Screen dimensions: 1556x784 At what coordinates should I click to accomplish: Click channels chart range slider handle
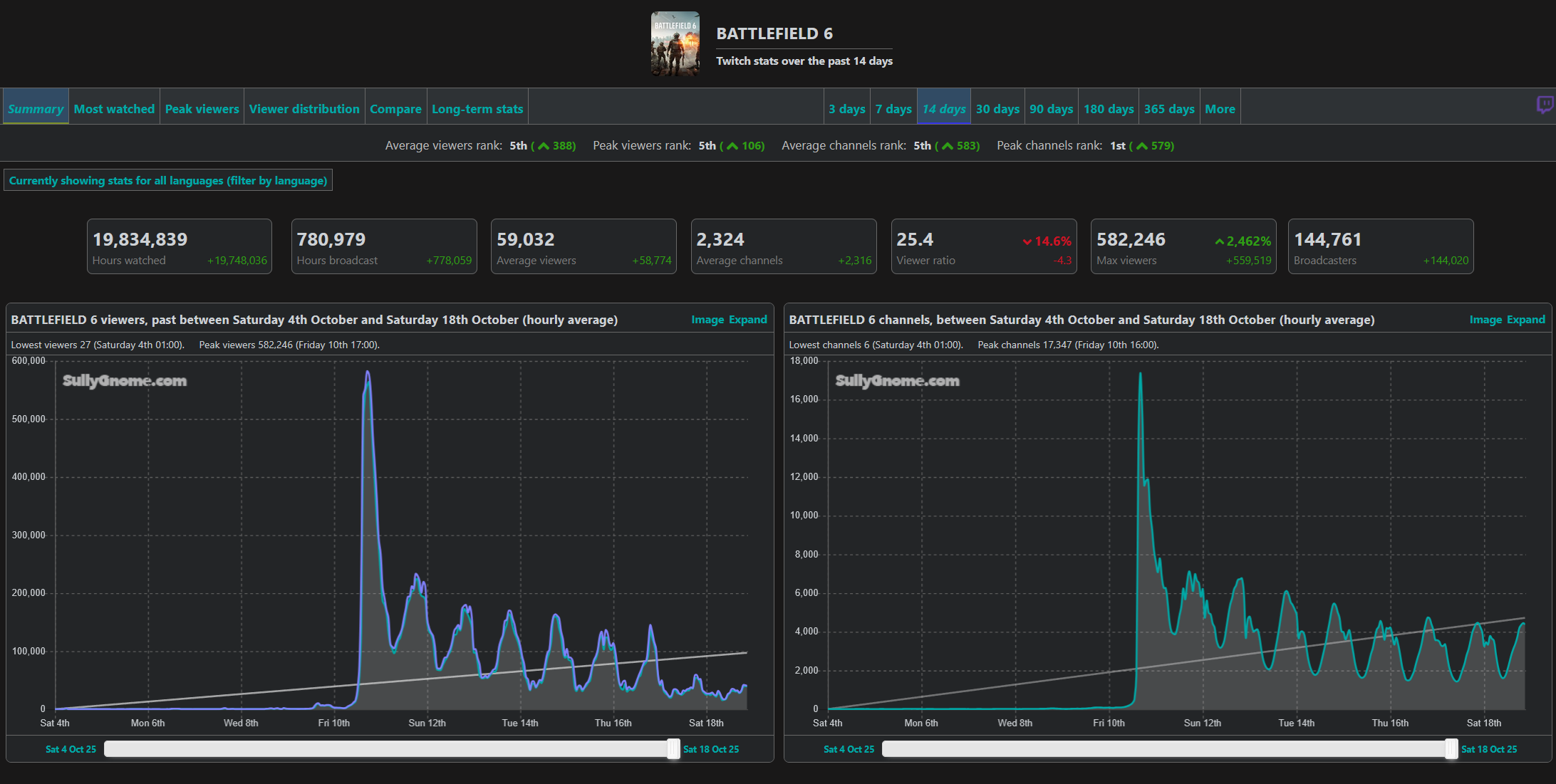pyautogui.click(x=1451, y=749)
